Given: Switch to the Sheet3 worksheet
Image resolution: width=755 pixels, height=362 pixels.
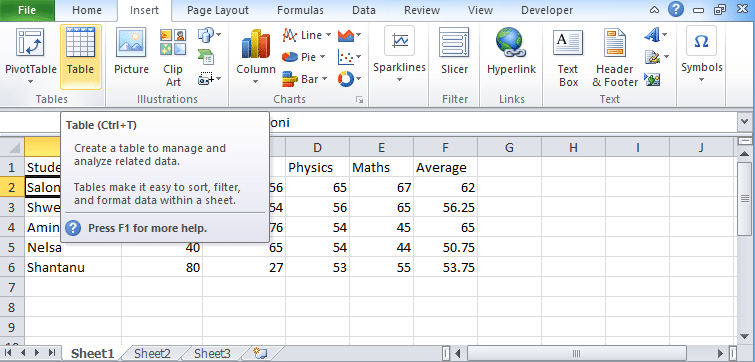Looking at the screenshot, I should pos(212,354).
